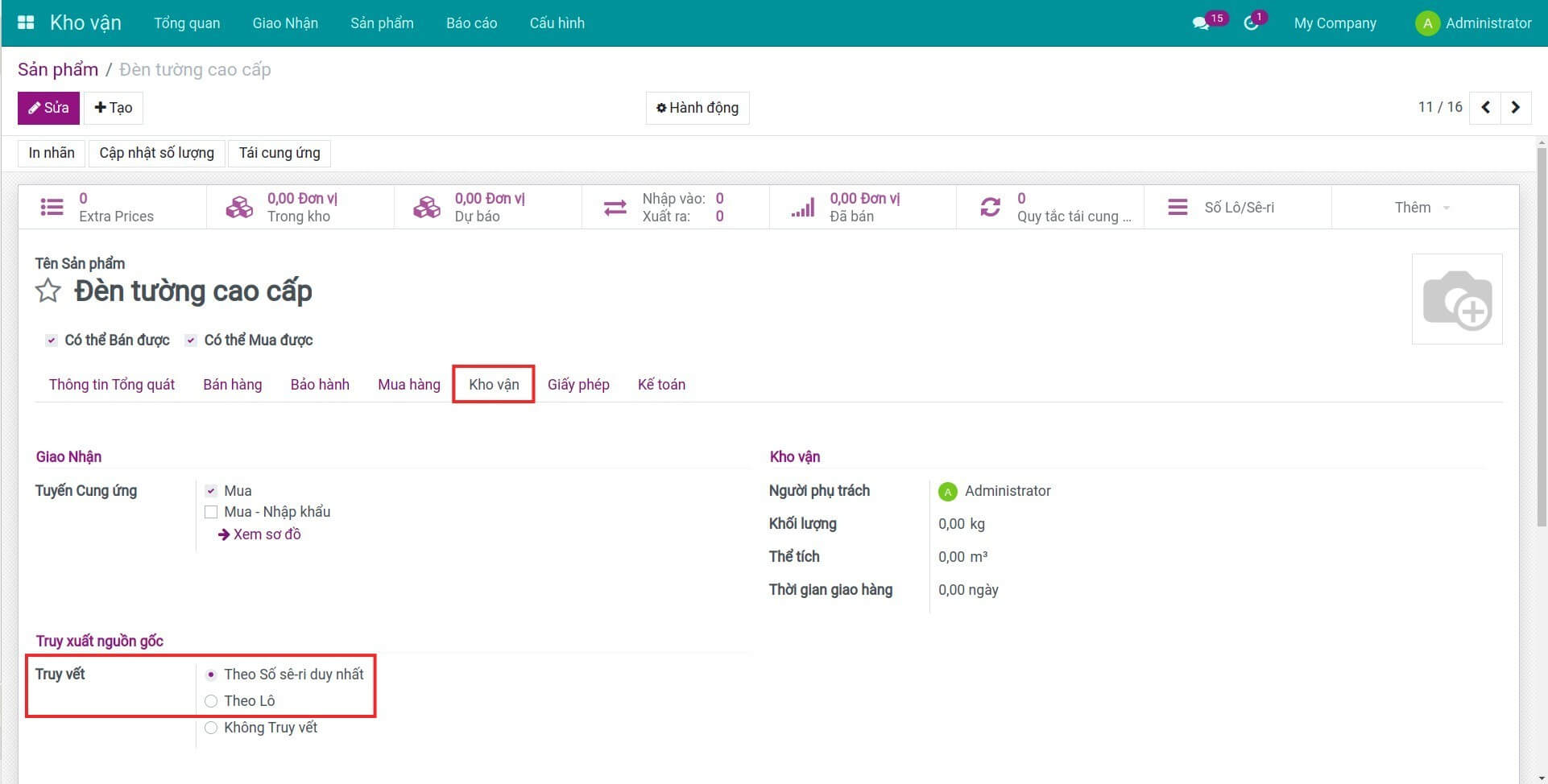
Task: Click the Sửa edit button
Action: 48,108
